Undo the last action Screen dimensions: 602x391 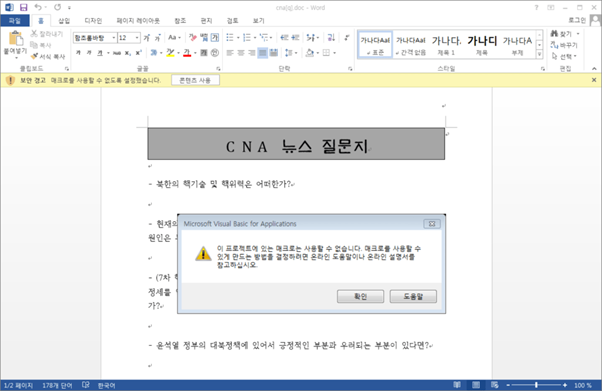pyautogui.click(x=38, y=7)
